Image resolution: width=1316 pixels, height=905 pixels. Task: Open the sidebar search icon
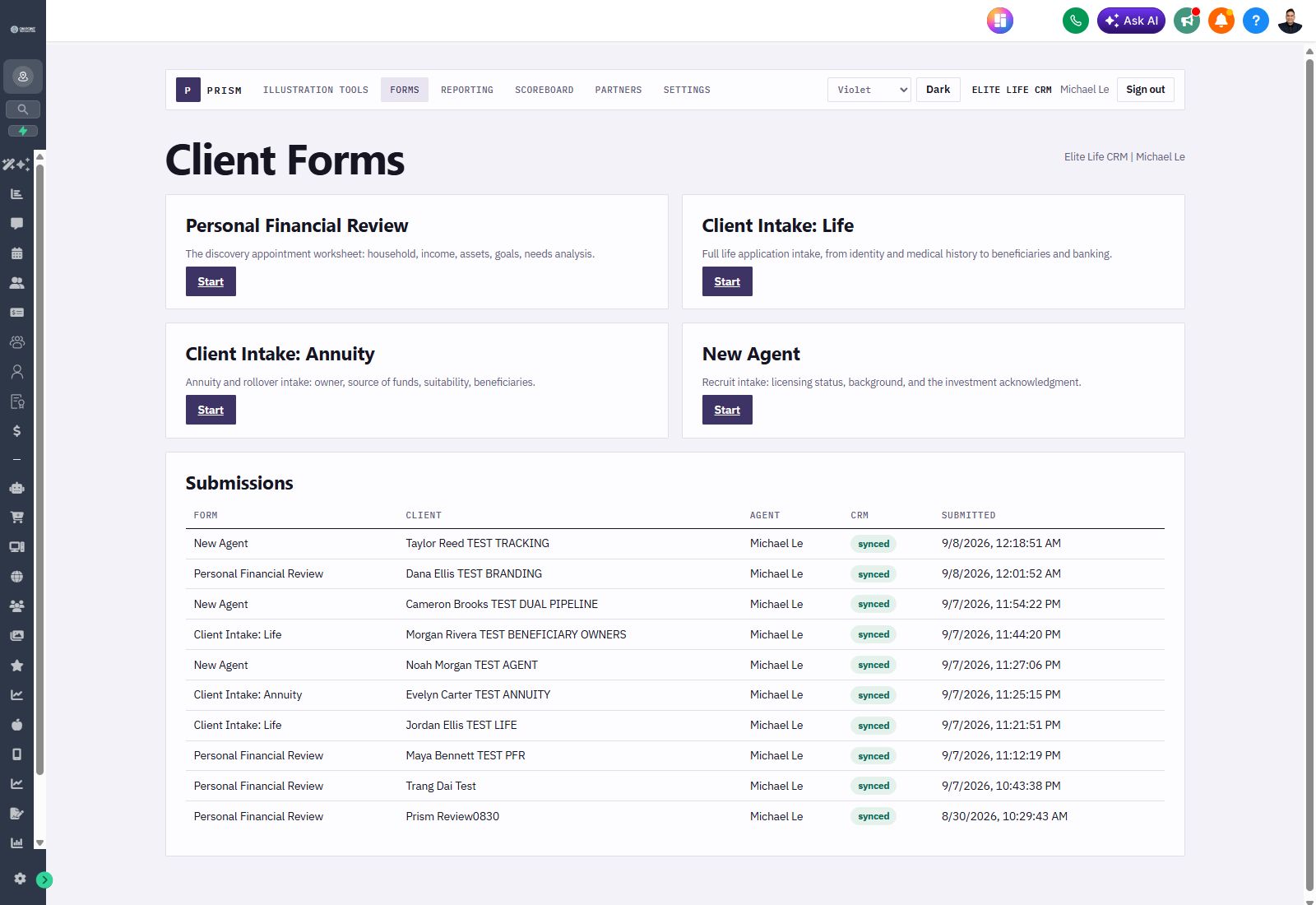(23, 109)
